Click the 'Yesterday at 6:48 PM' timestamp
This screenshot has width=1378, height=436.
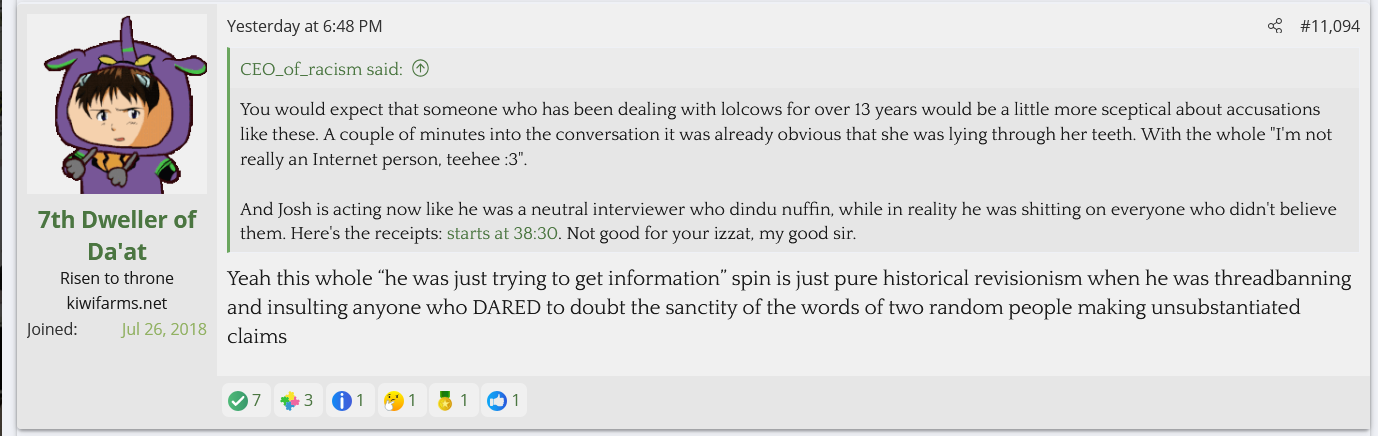tap(304, 26)
